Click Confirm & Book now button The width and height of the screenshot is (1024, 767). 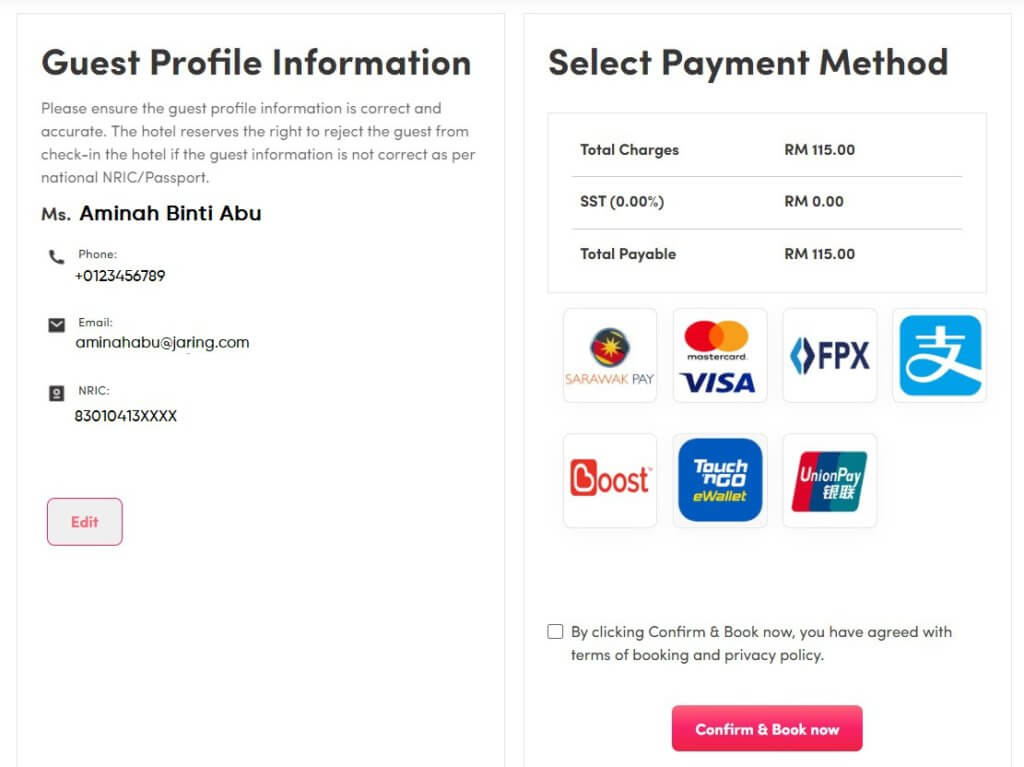[767, 728]
